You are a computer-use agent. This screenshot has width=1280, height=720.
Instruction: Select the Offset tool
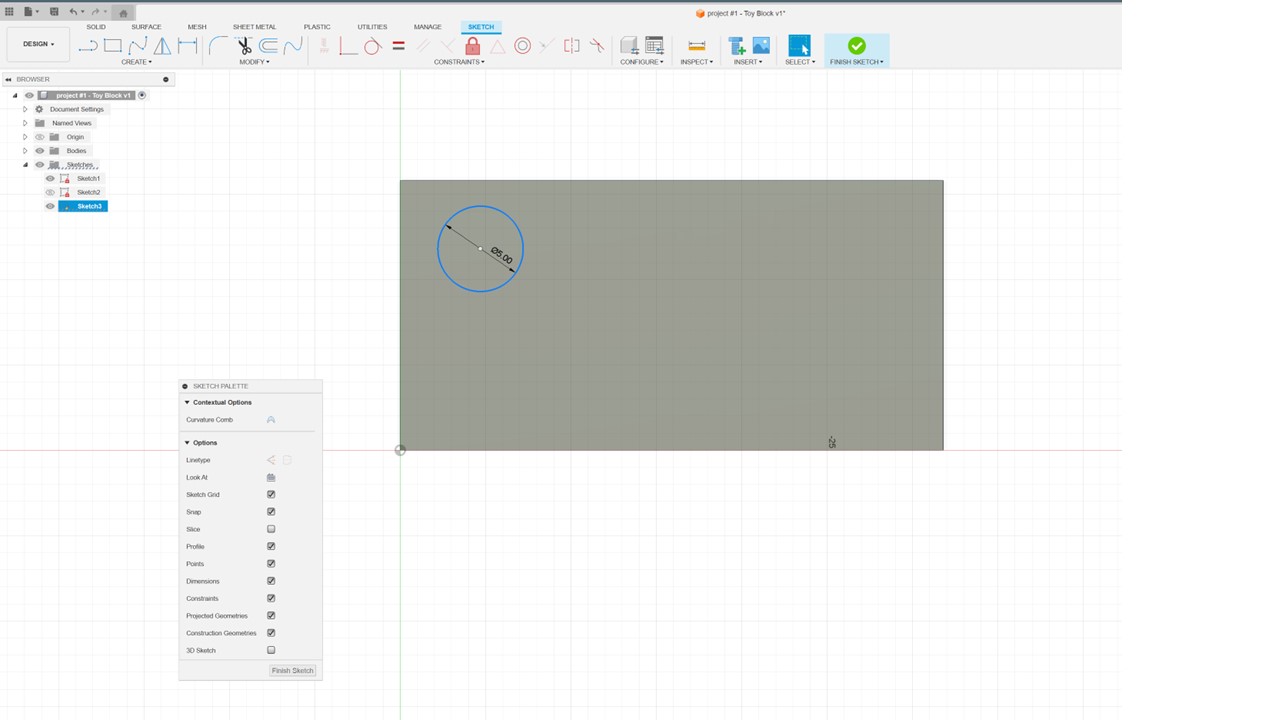268,46
